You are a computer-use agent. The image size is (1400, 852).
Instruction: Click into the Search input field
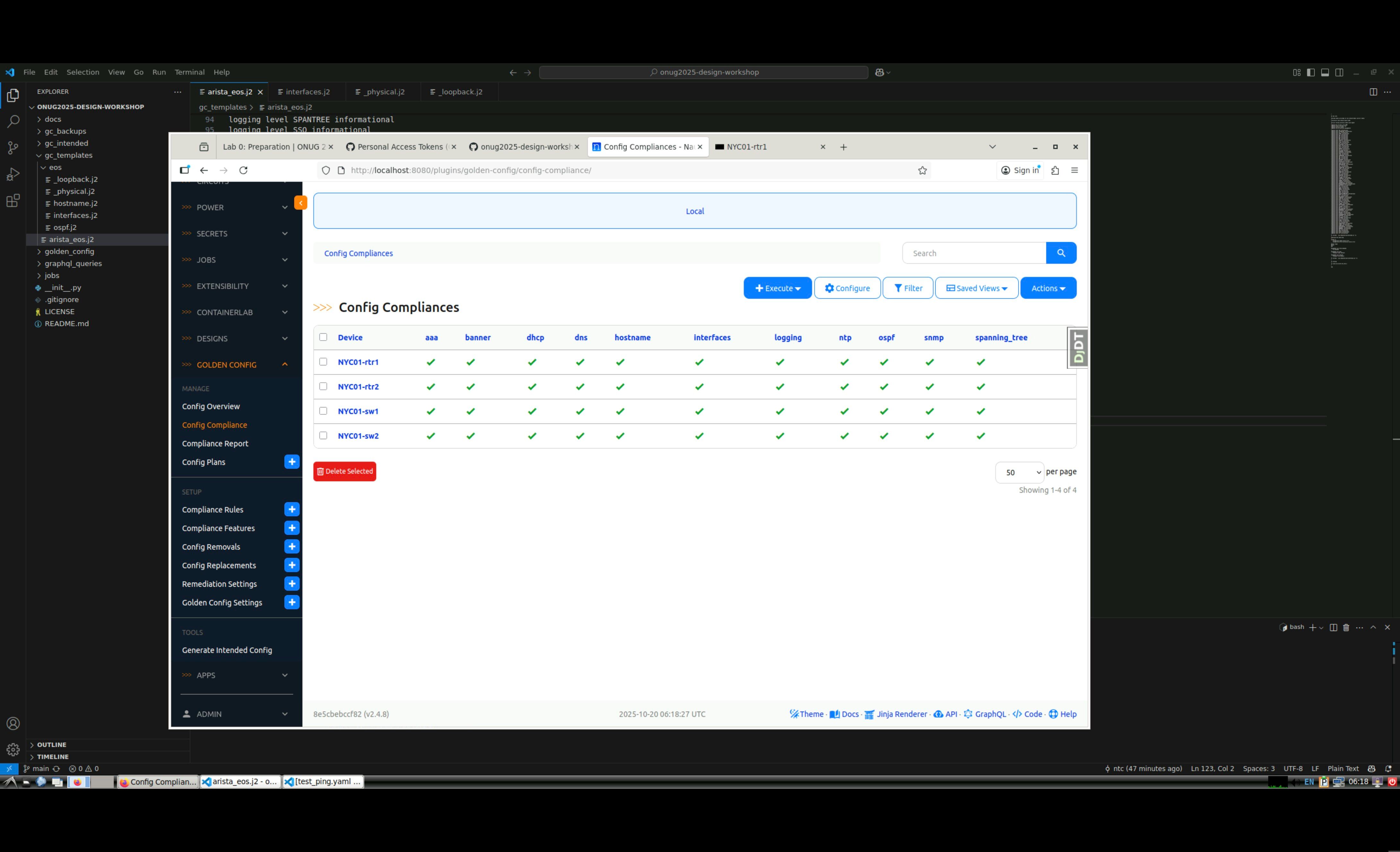pyautogui.click(x=974, y=253)
